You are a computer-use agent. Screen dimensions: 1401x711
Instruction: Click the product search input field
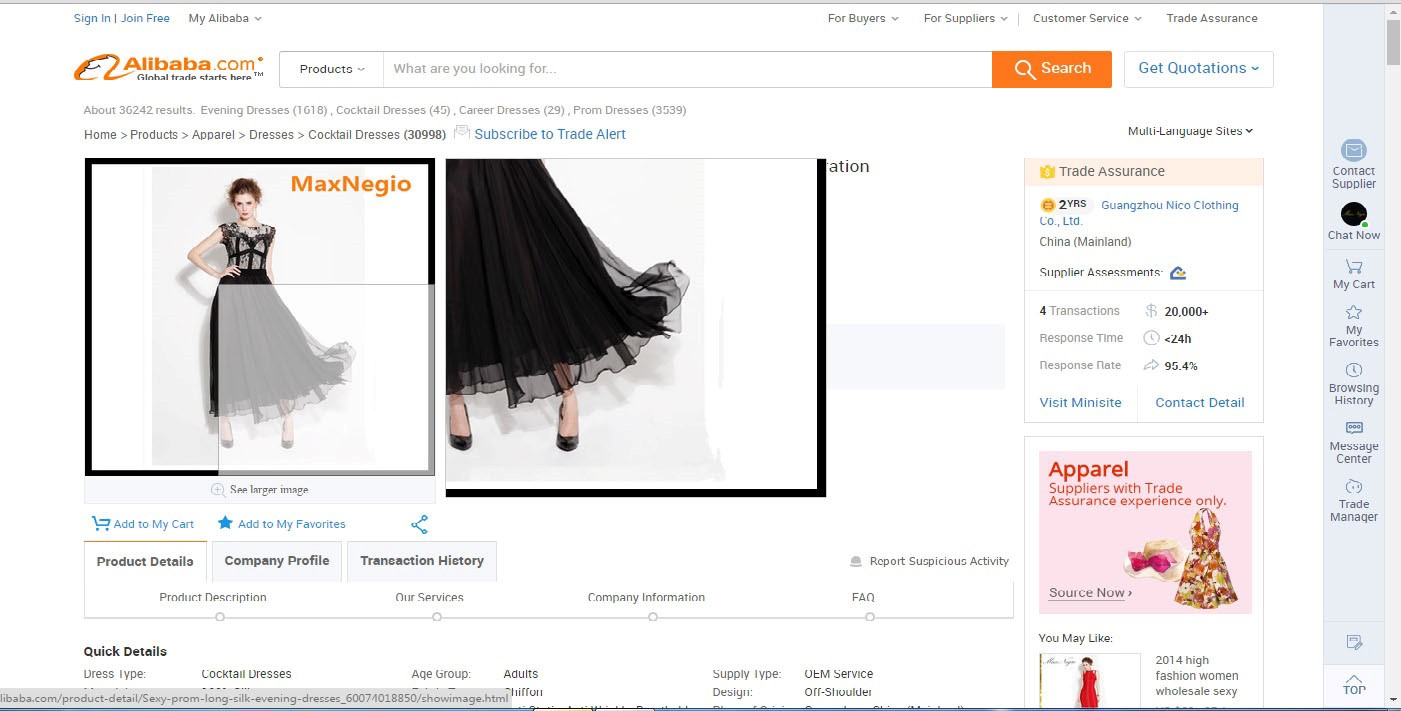tap(687, 69)
